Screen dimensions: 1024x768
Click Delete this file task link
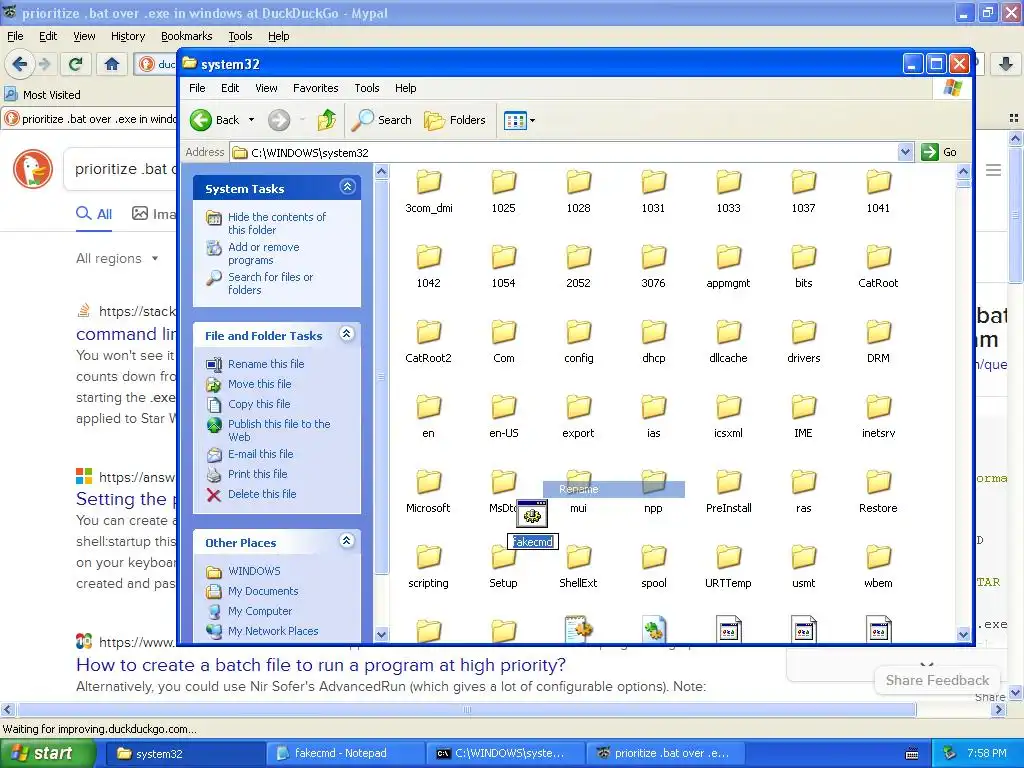[x=262, y=494]
